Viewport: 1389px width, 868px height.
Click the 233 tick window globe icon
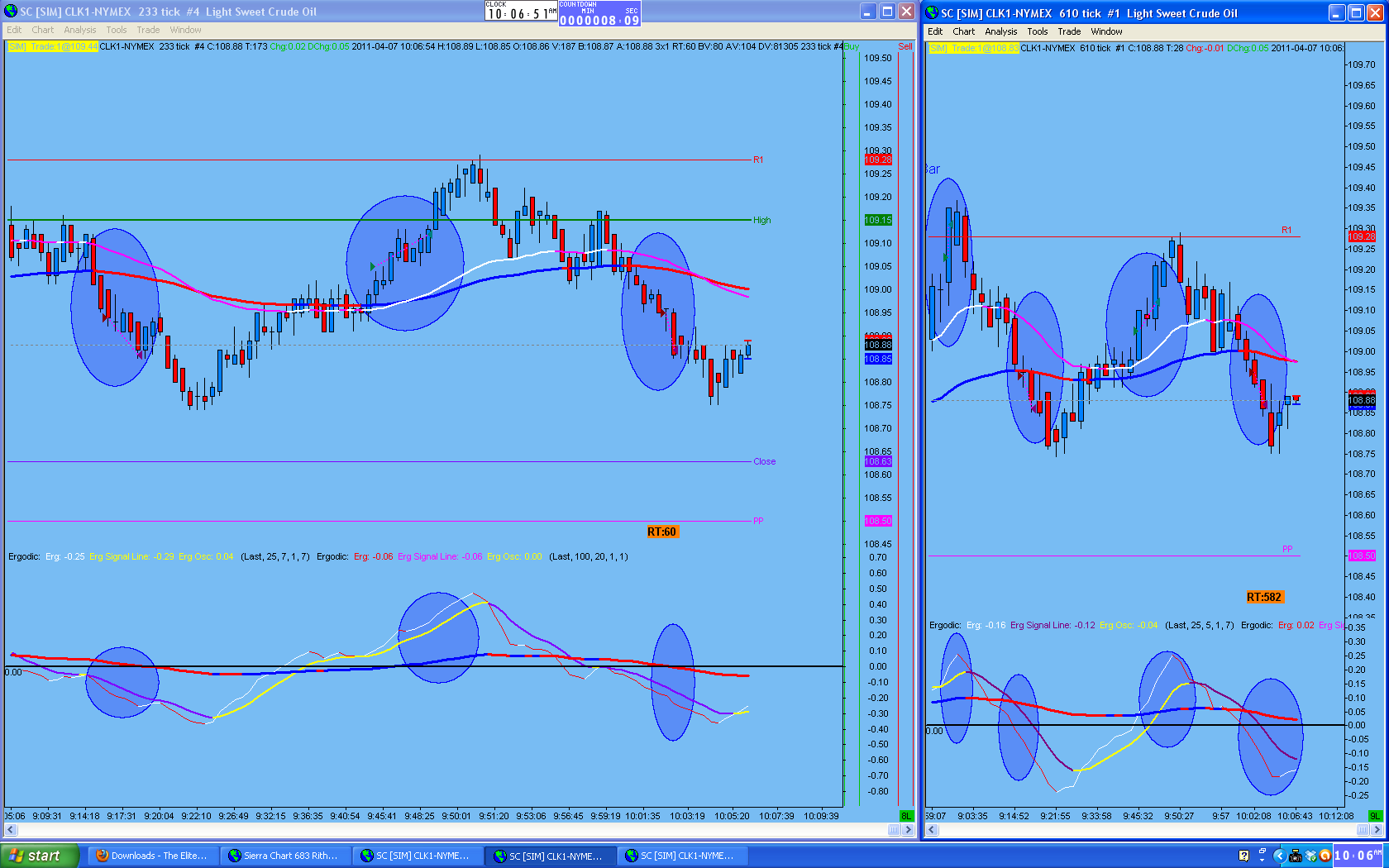11,12
